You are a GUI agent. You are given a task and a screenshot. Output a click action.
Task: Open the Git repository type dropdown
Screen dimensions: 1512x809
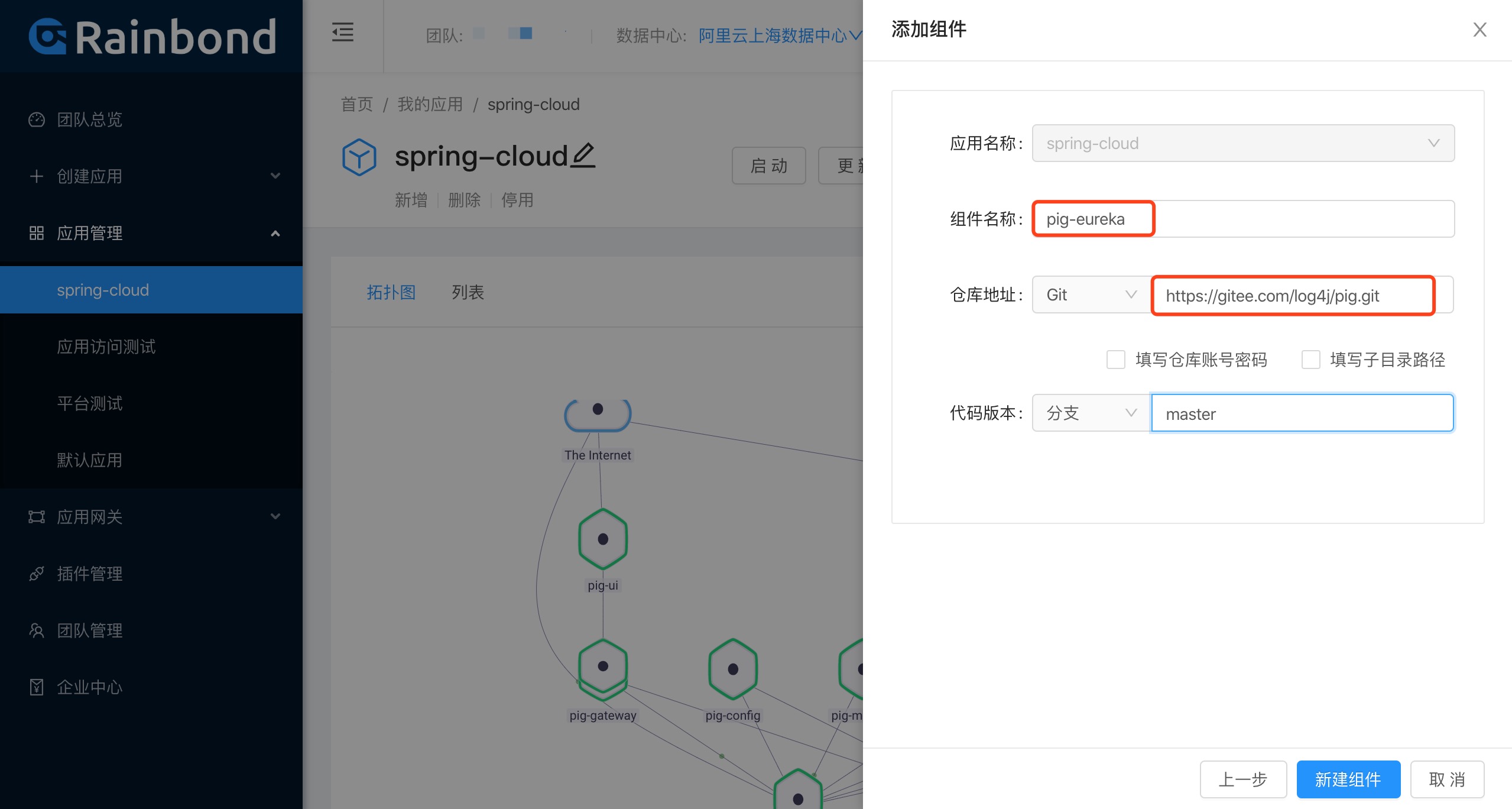point(1089,295)
